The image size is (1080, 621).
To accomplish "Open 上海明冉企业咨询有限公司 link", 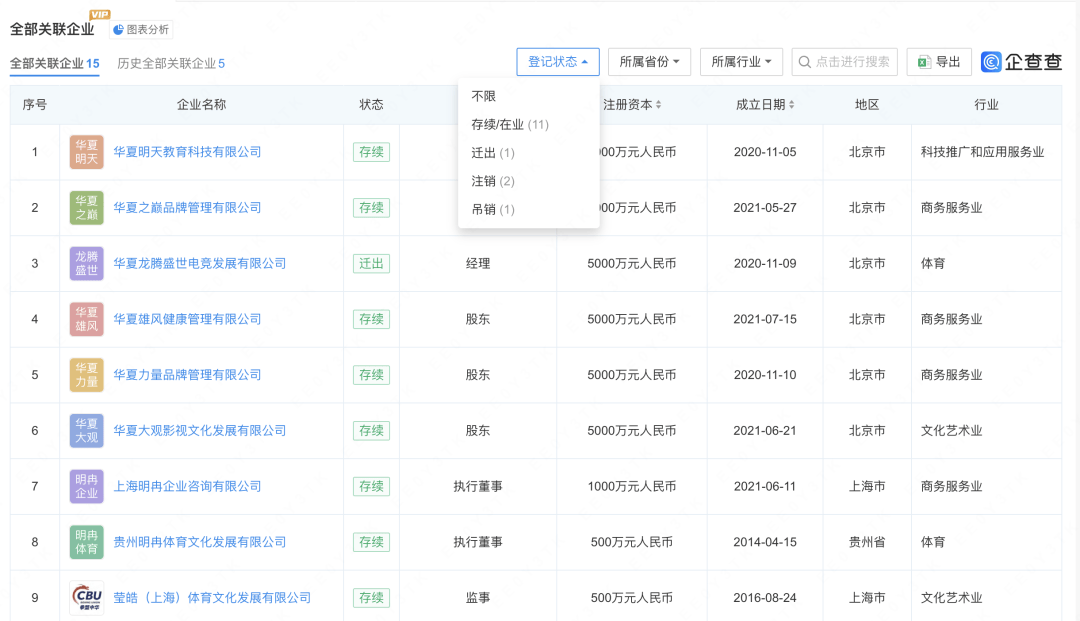I will pyautogui.click(x=187, y=486).
